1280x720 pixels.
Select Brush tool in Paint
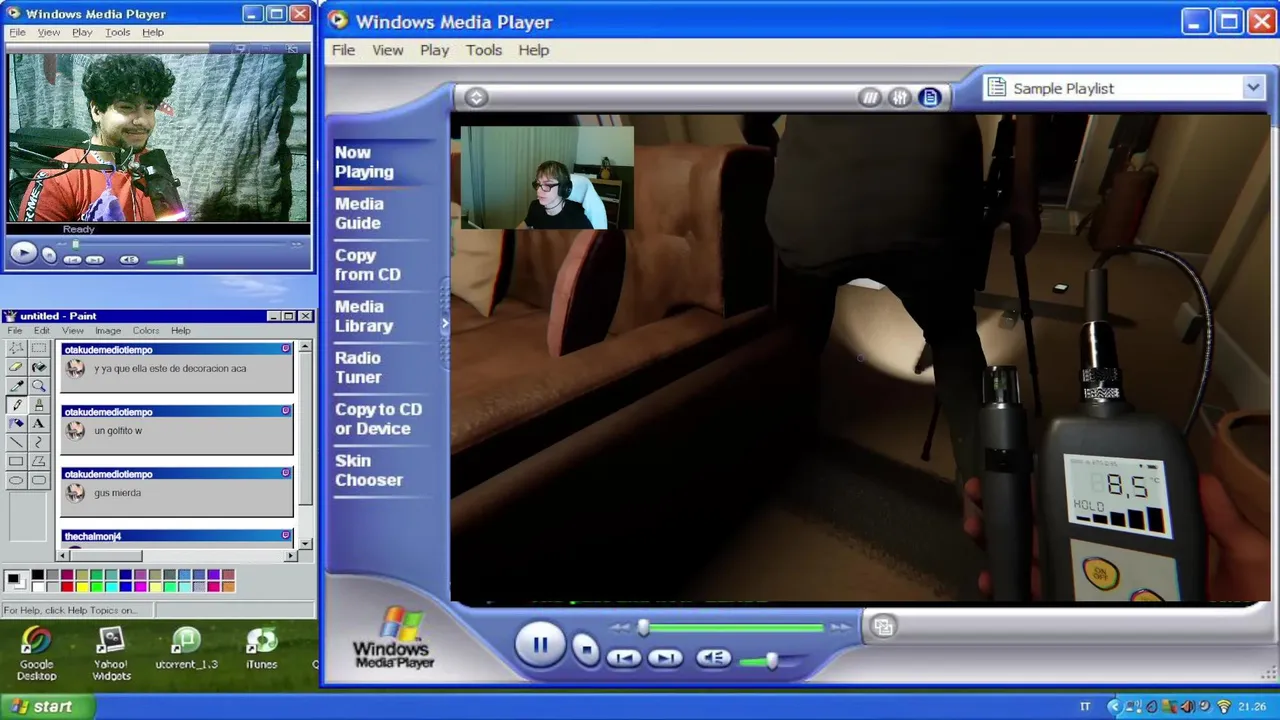(x=38, y=405)
